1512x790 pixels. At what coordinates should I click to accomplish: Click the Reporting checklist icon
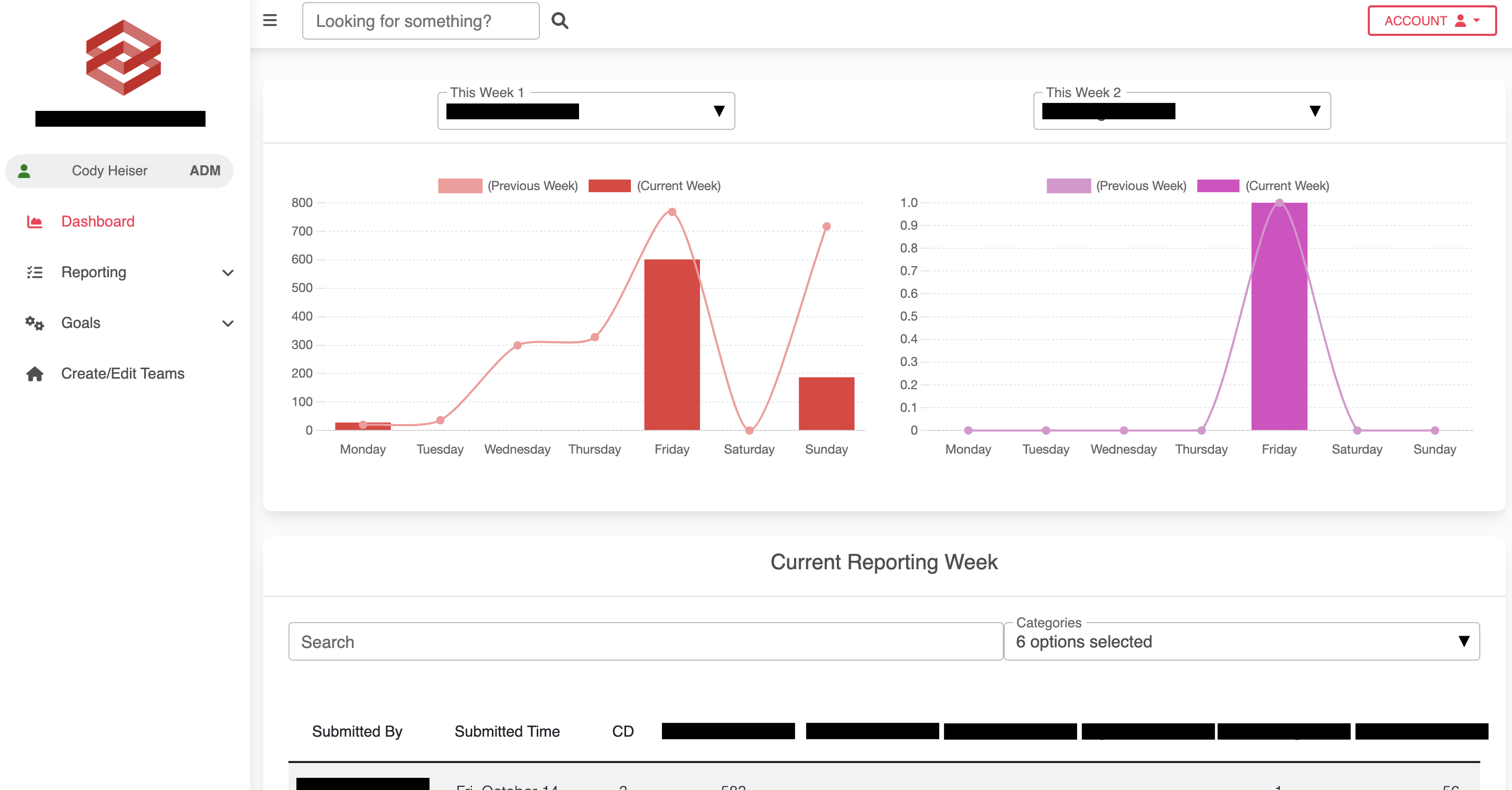pyautogui.click(x=35, y=272)
